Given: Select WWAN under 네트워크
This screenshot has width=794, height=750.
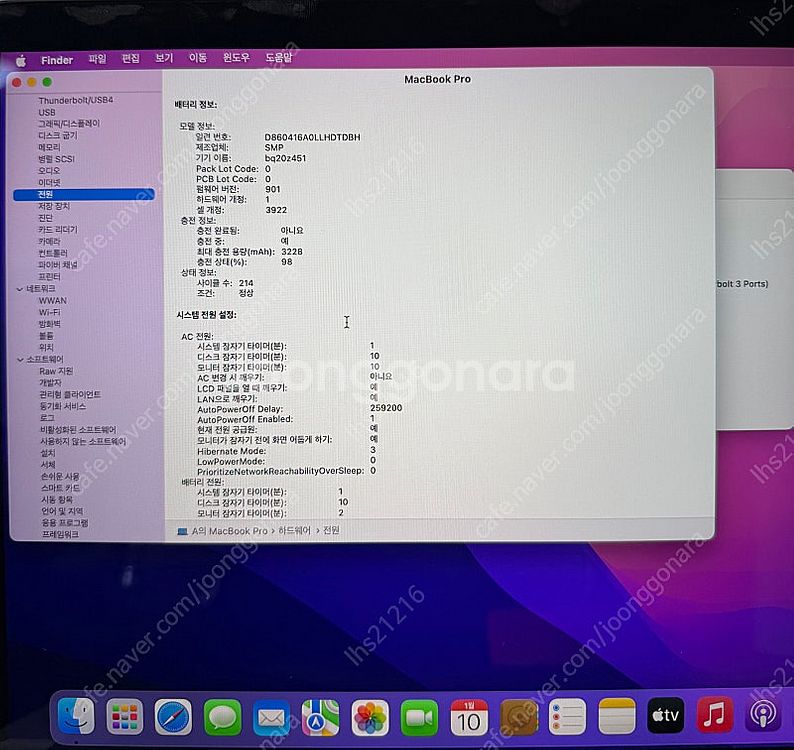Looking at the screenshot, I should 53,301.
